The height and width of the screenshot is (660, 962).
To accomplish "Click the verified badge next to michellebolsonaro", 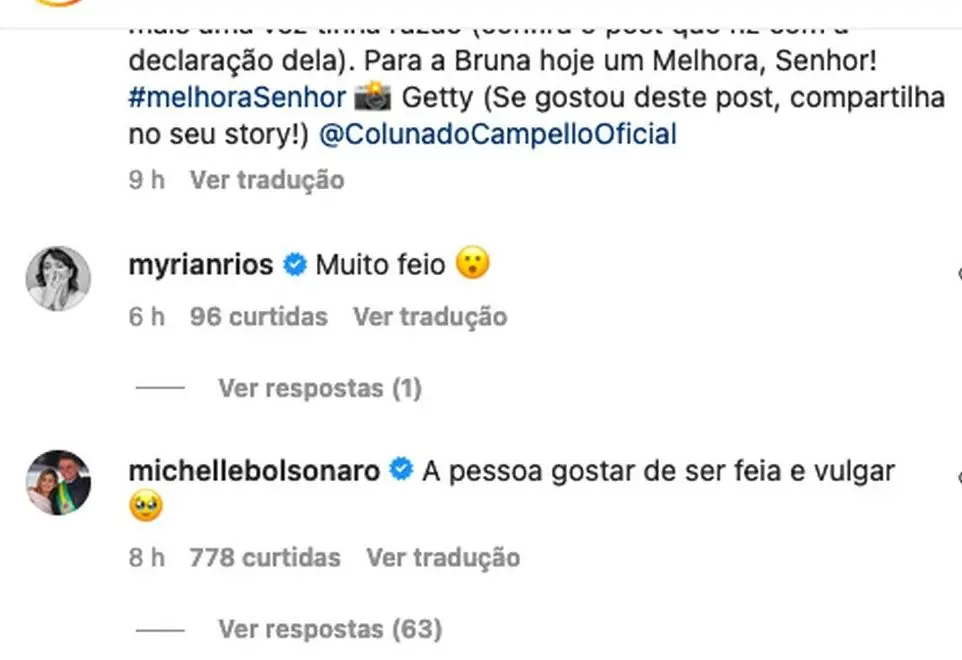I will point(401,470).
